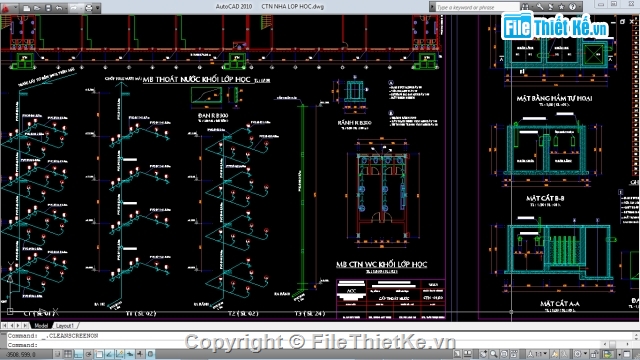Click the New drawing icon
The image size is (640, 360).
coord(27,8)
